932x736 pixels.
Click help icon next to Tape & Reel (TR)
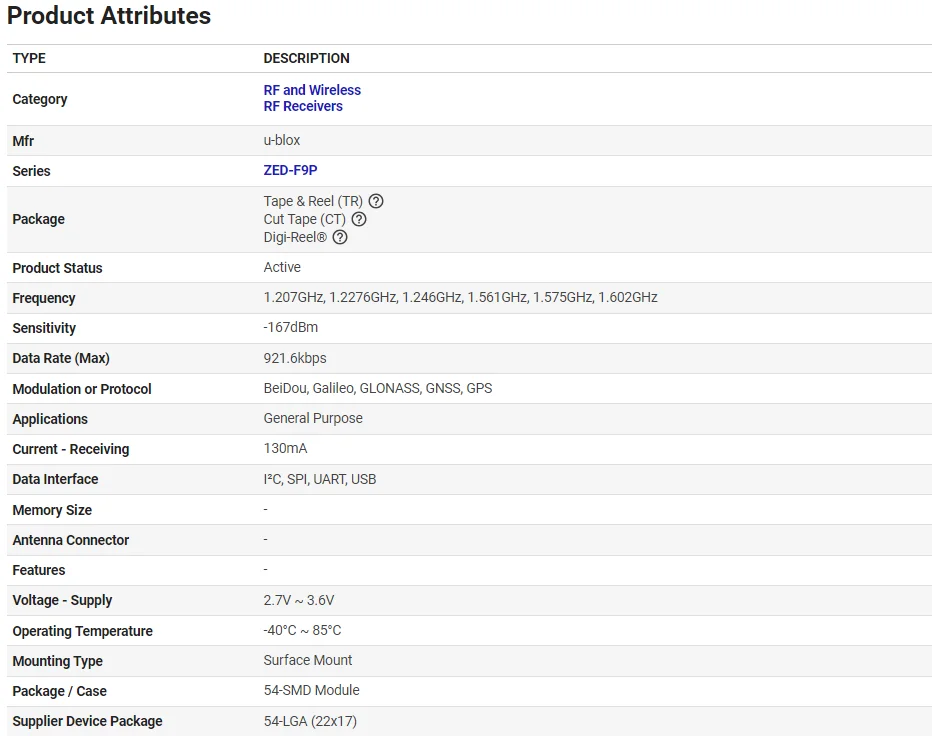click(x=376, y=201)
